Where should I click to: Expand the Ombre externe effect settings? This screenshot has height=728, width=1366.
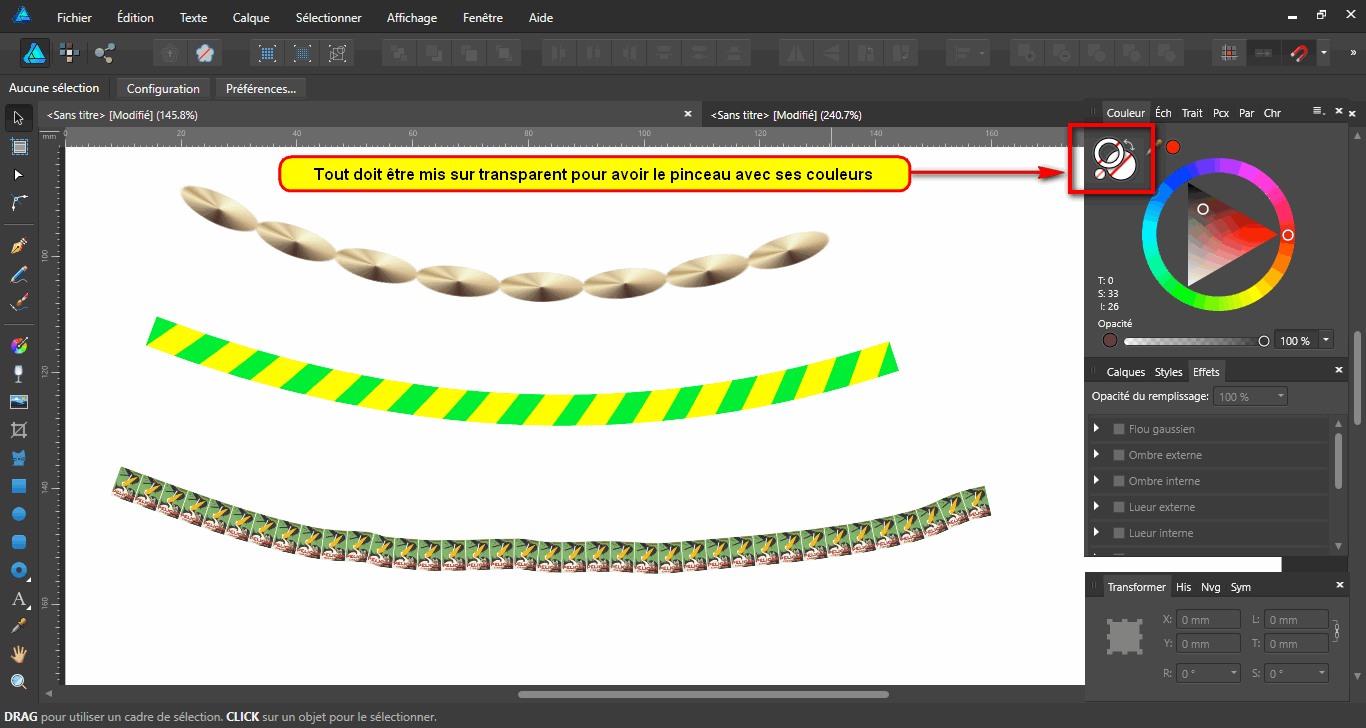(x=1097, y=454)
